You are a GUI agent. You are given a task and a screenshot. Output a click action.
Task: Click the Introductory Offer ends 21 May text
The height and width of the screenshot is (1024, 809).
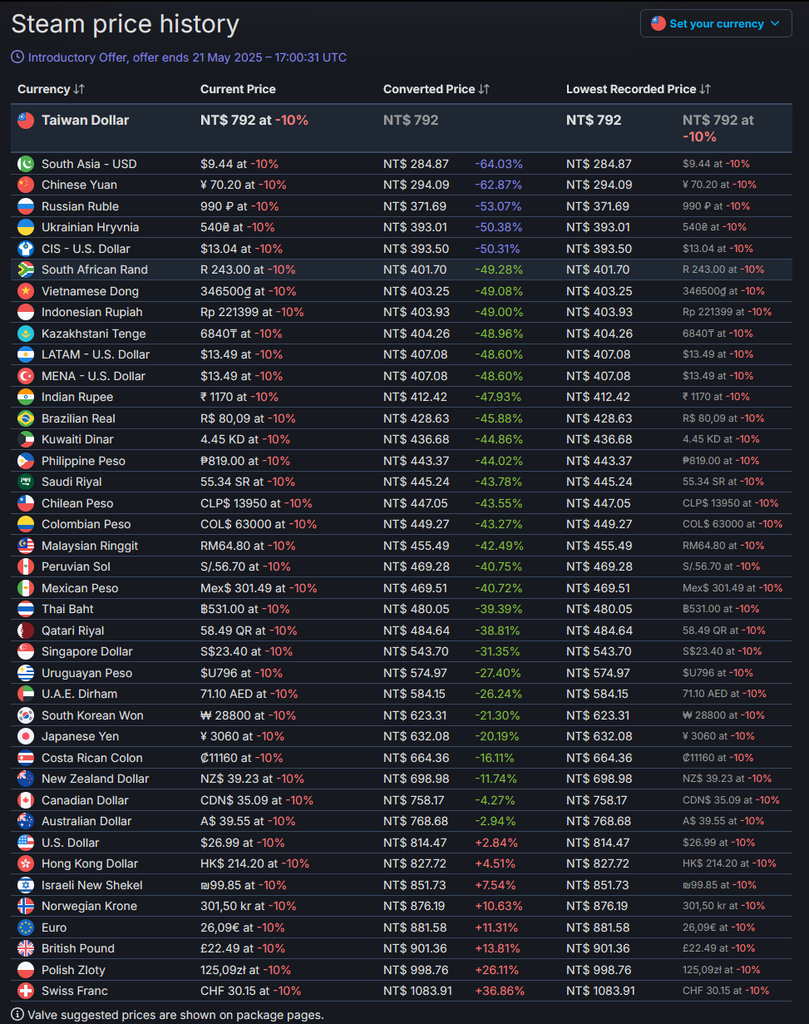pyautogui.click(x=187, y=57)
